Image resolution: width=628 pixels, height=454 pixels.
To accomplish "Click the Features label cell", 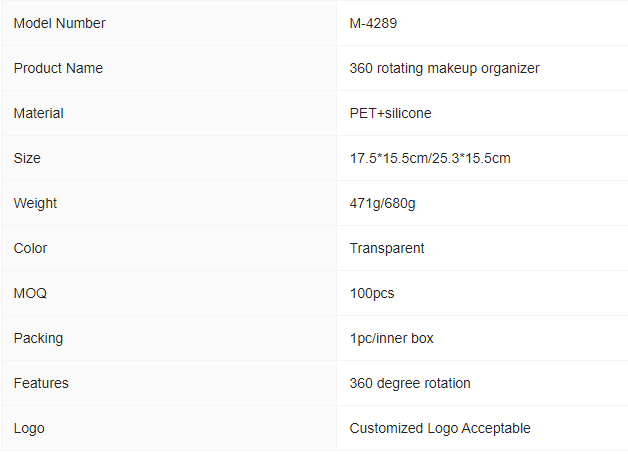I will (x=169, y=383).
